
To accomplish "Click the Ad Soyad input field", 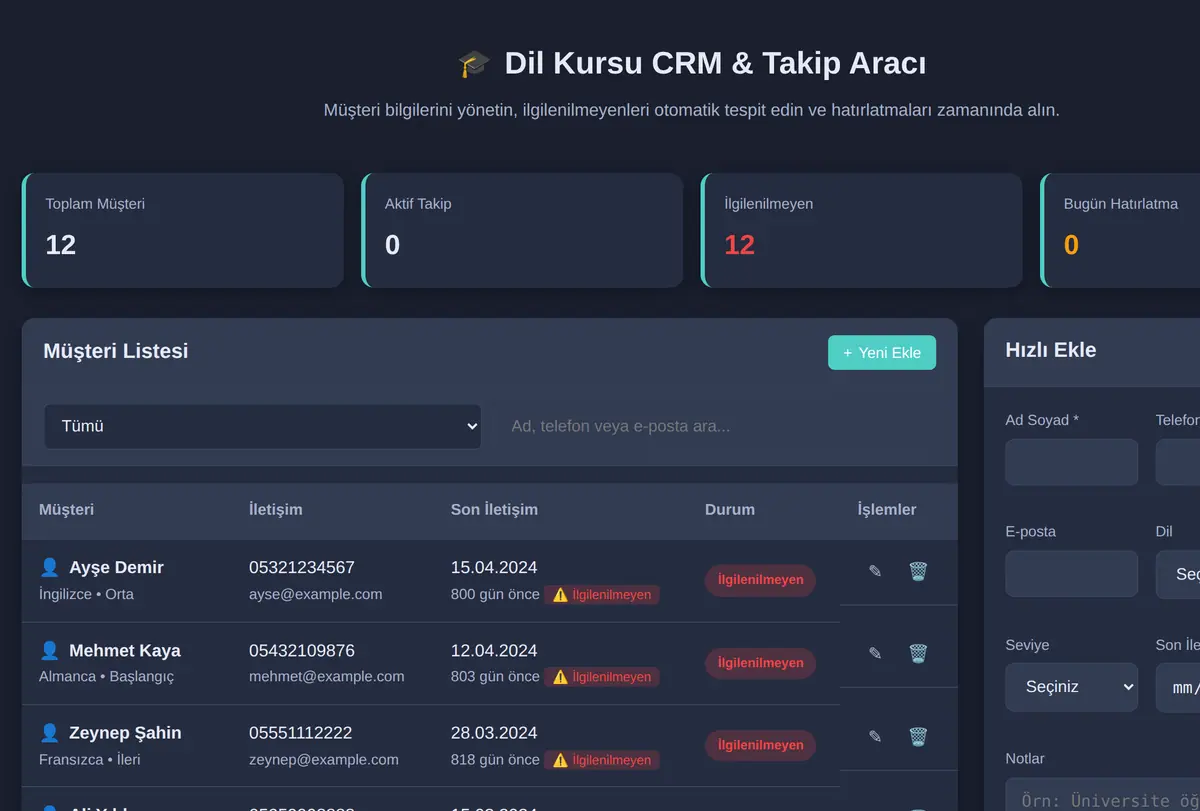I will tap(1071, 462).
